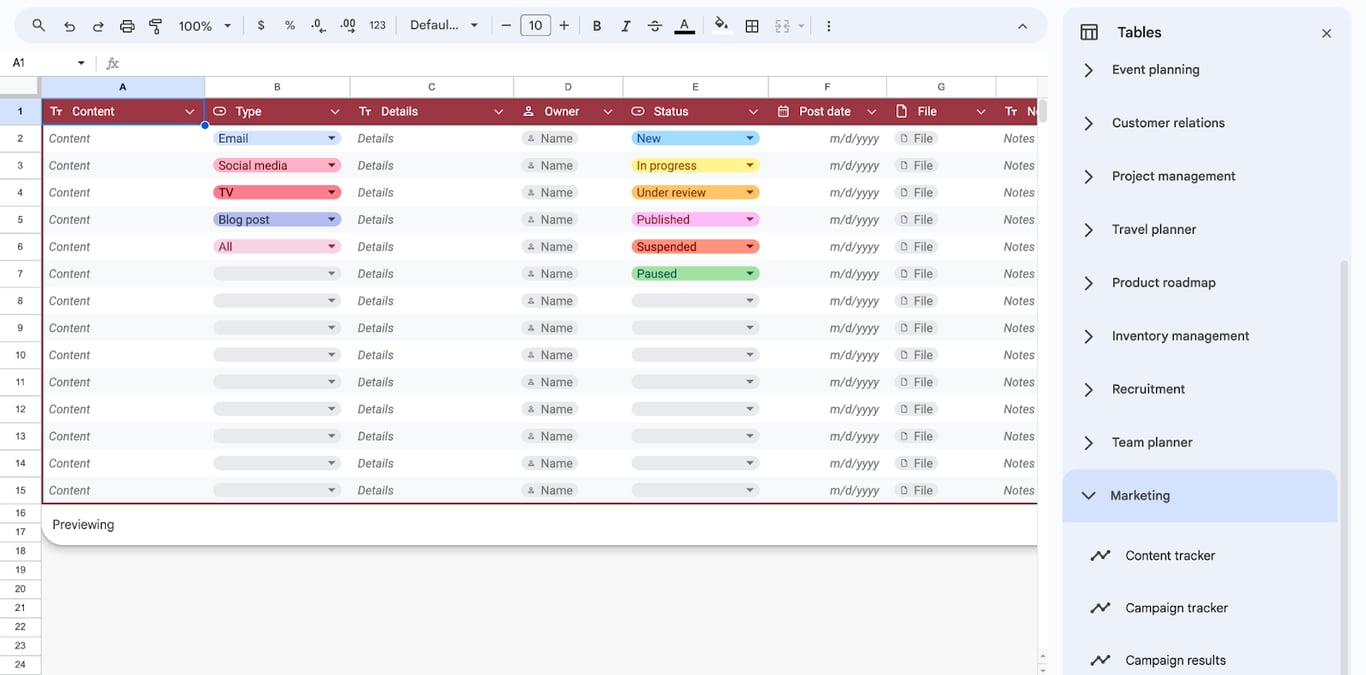Click the Campaign tracker trend icon

click(1100, 608)
